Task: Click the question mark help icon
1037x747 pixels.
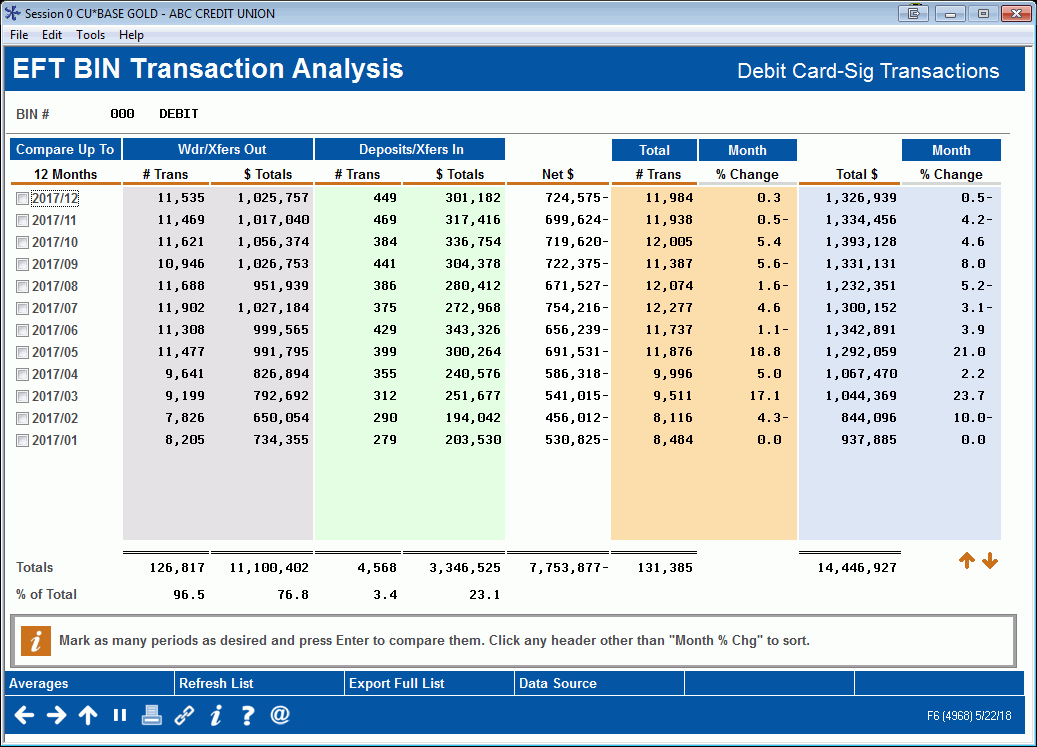Action: tap(247, 715)
